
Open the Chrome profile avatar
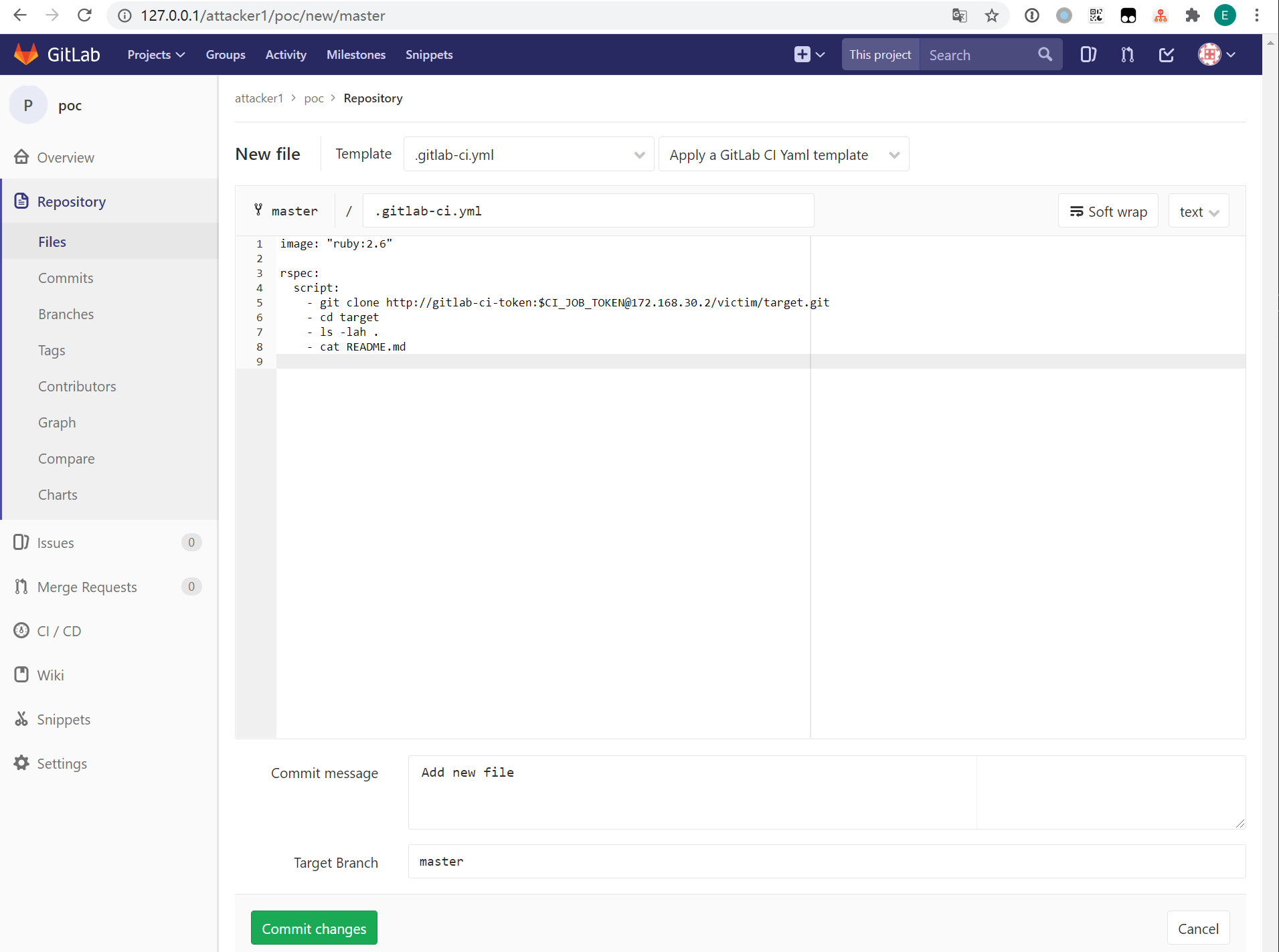[1225, 15]
